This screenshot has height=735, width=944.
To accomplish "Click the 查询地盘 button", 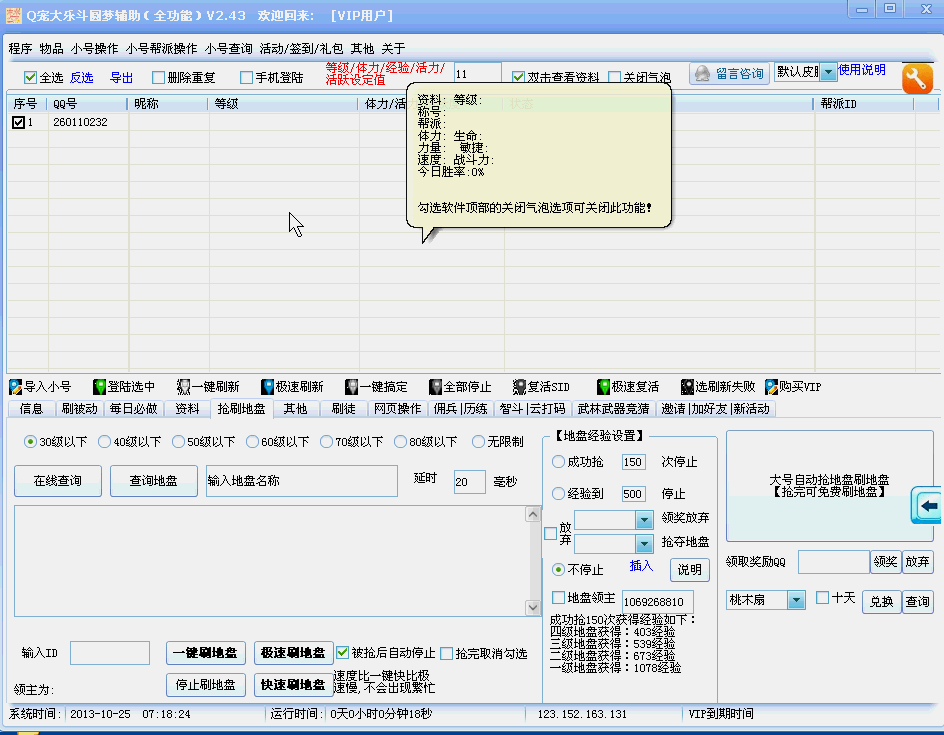I will pos(154,481).
